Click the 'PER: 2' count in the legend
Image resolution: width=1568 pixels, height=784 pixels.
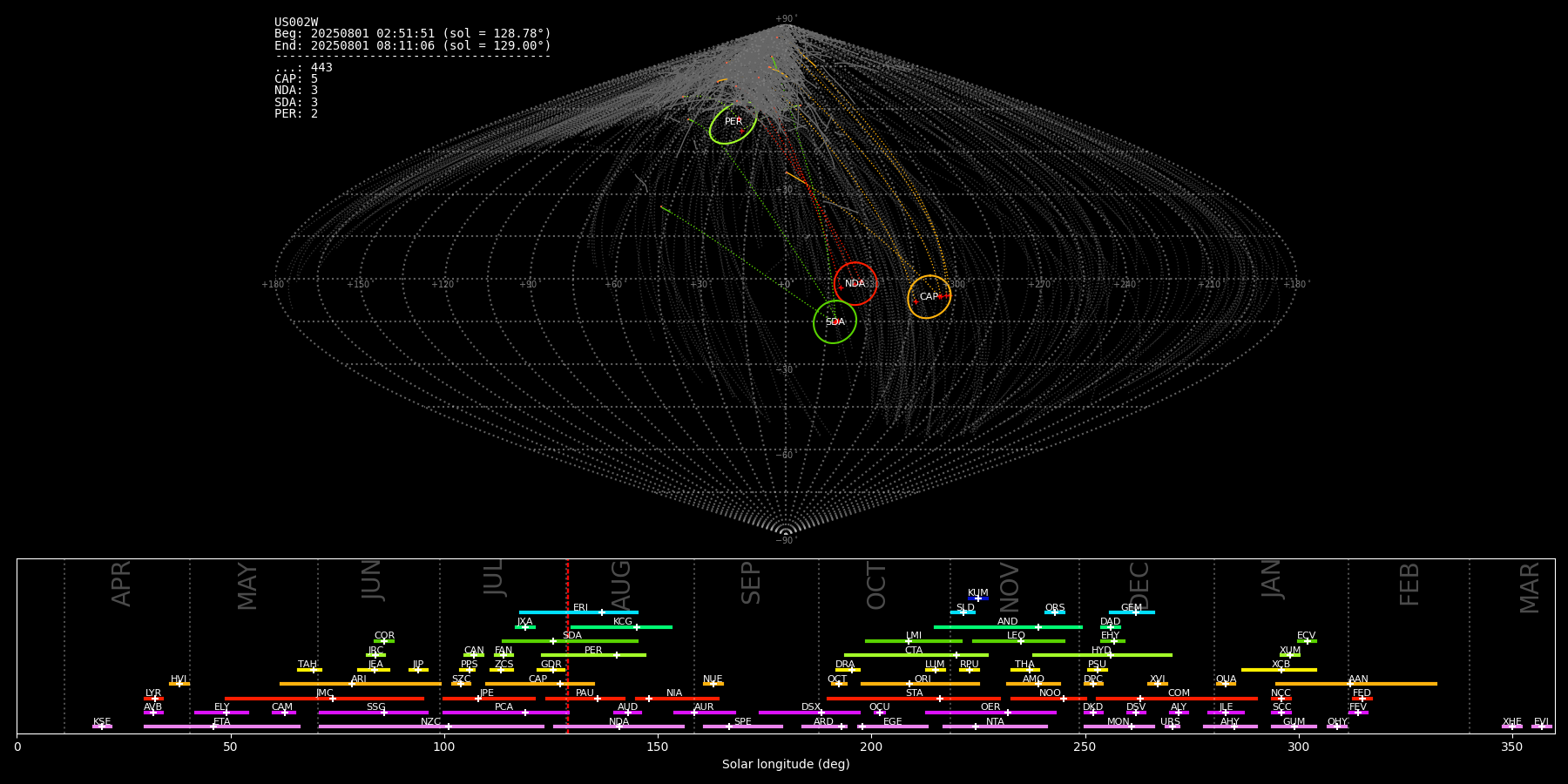[x=296, y=114]
